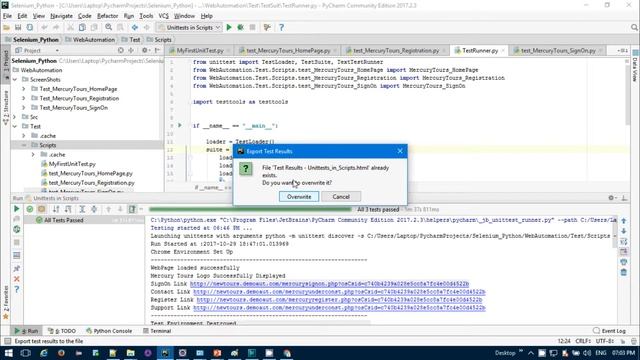
Task: Open the File menu
Action: [7, 16]
